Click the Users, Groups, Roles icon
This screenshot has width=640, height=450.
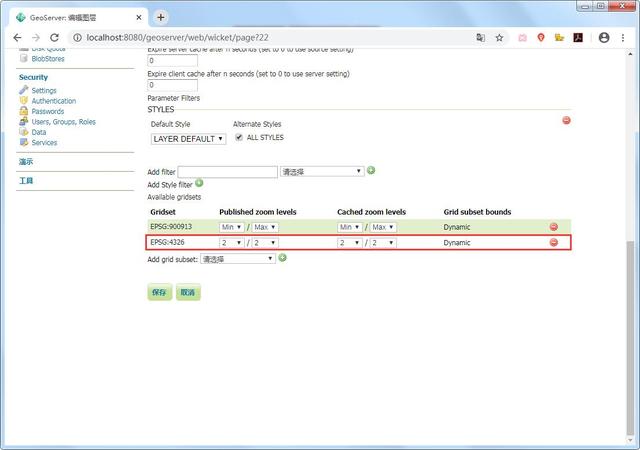pos(24,121)
